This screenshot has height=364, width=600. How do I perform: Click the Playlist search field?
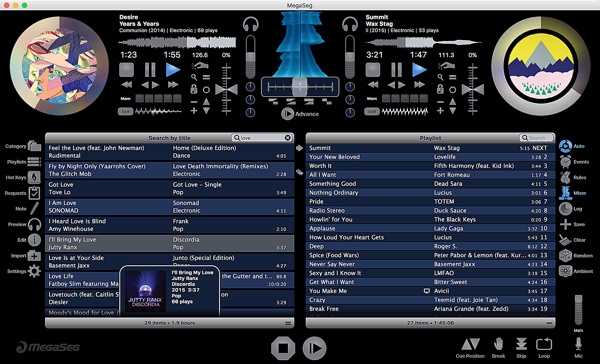(x=536, y=138)
